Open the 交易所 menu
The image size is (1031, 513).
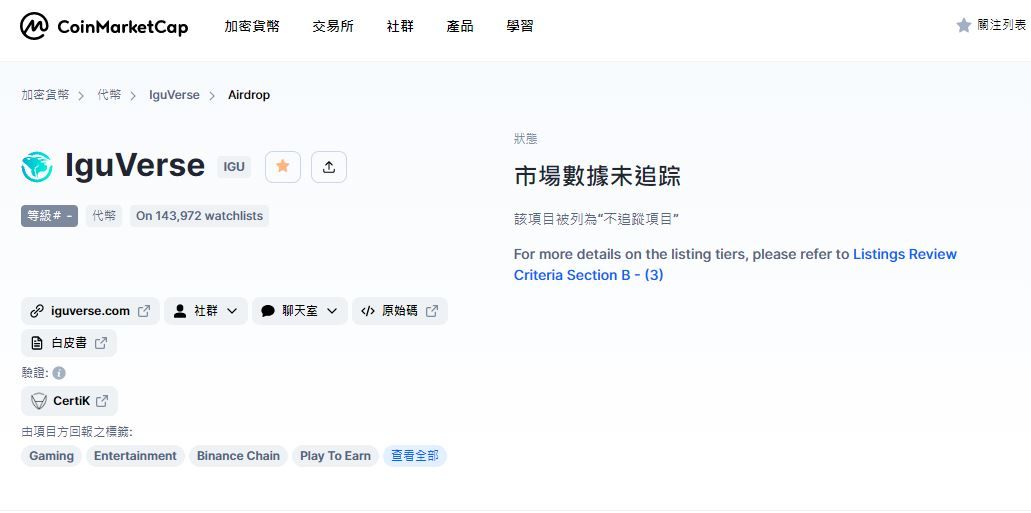[333, 26]
